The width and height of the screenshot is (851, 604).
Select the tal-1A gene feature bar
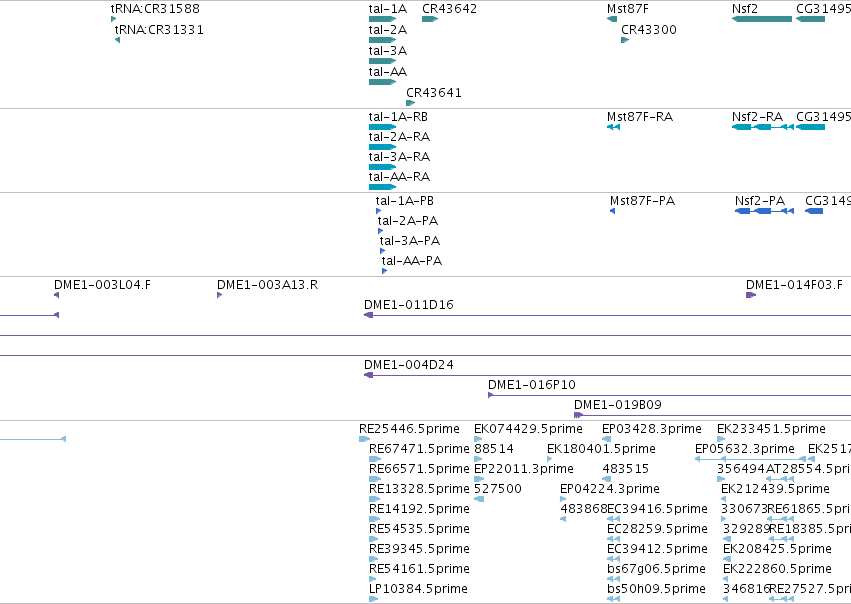coord(383,19)
